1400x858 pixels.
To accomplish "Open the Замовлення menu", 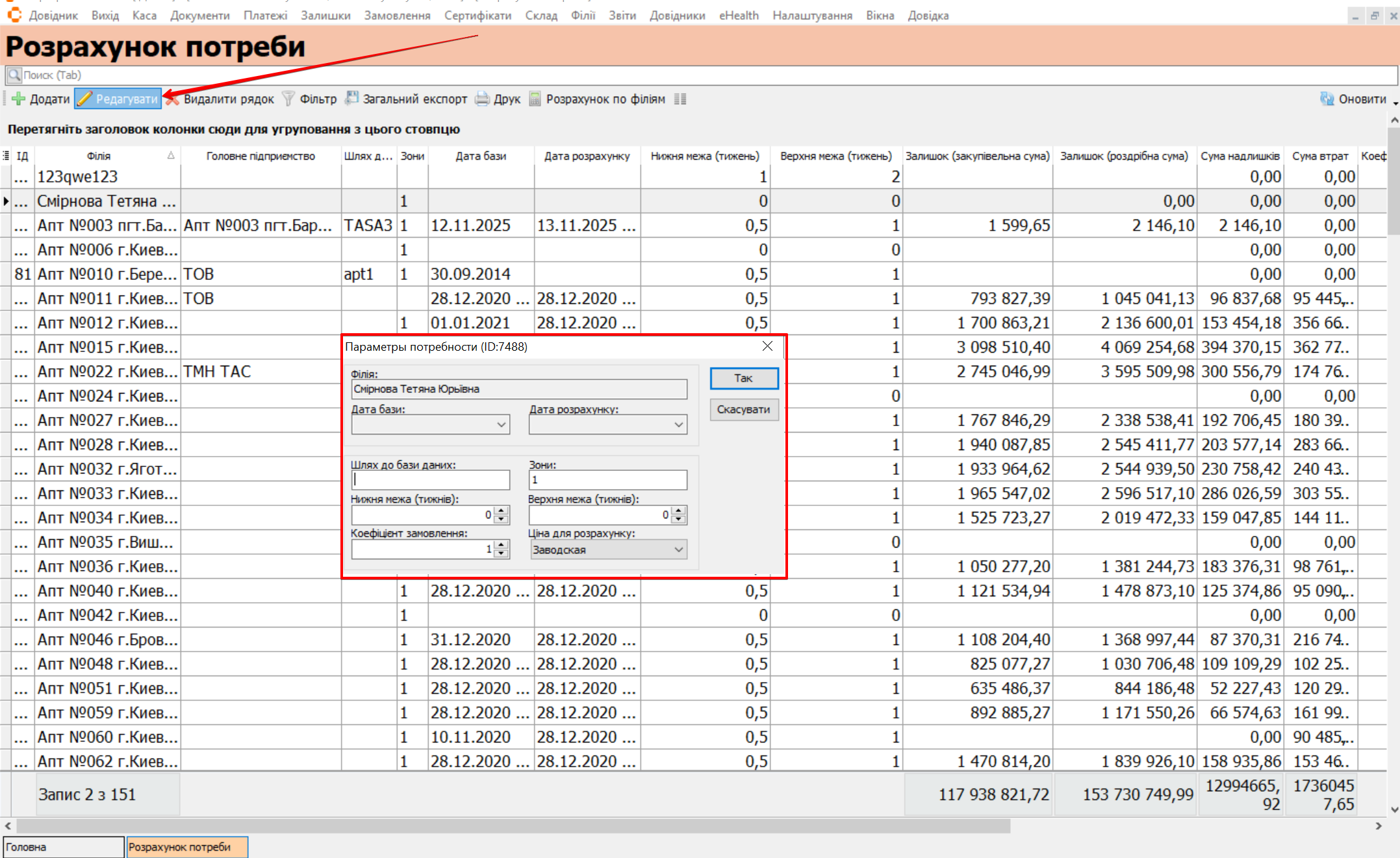I will 397,16.
